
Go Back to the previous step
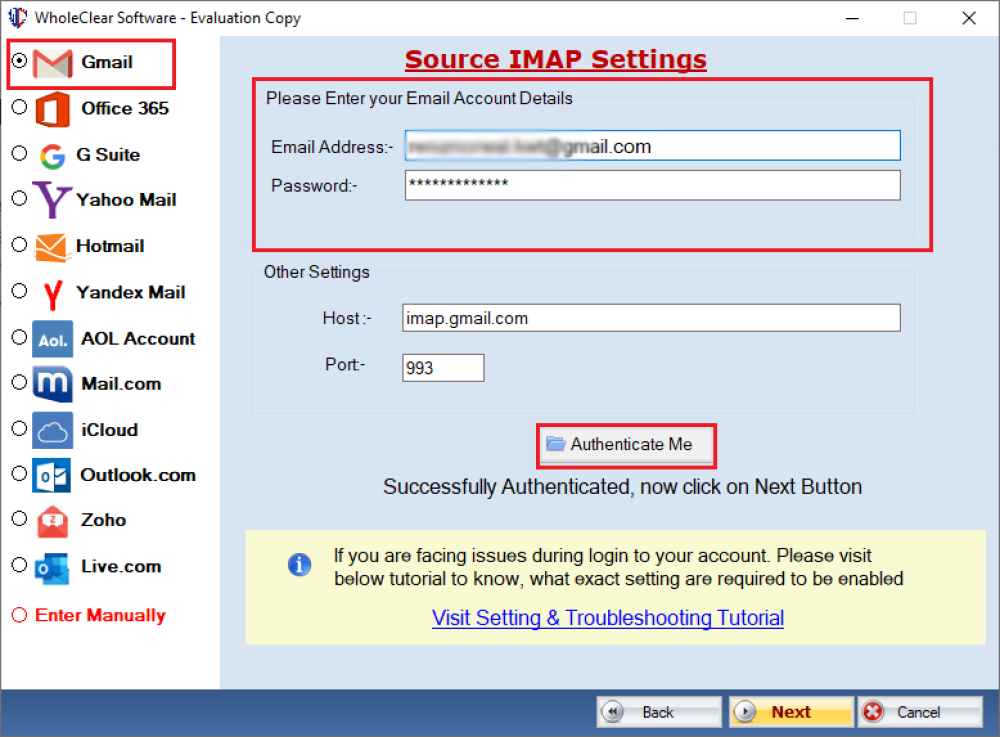658,712
